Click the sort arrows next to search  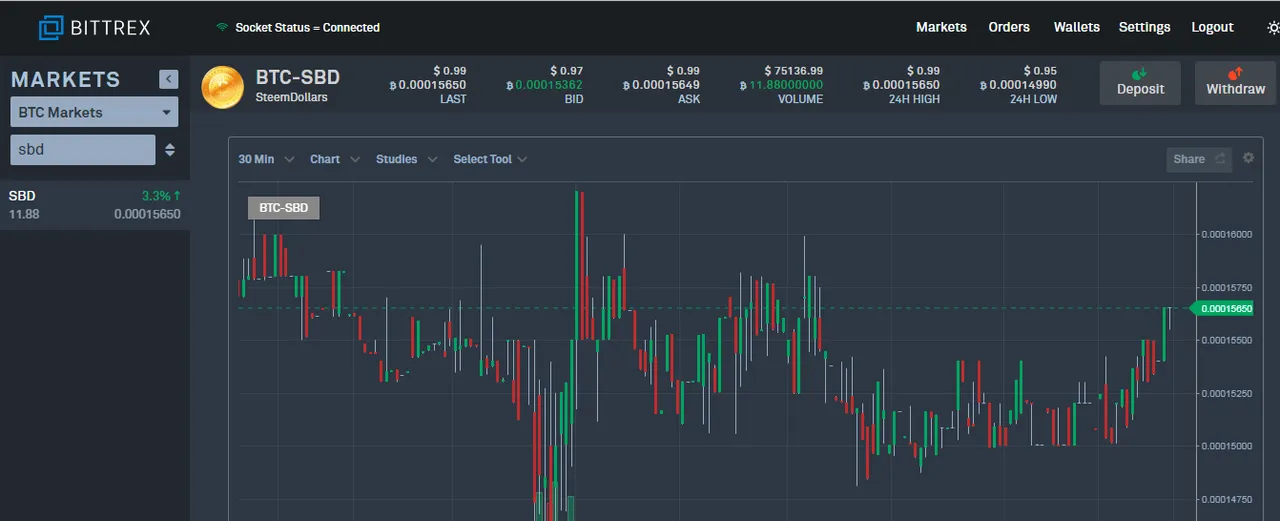[x=170, y=150]
